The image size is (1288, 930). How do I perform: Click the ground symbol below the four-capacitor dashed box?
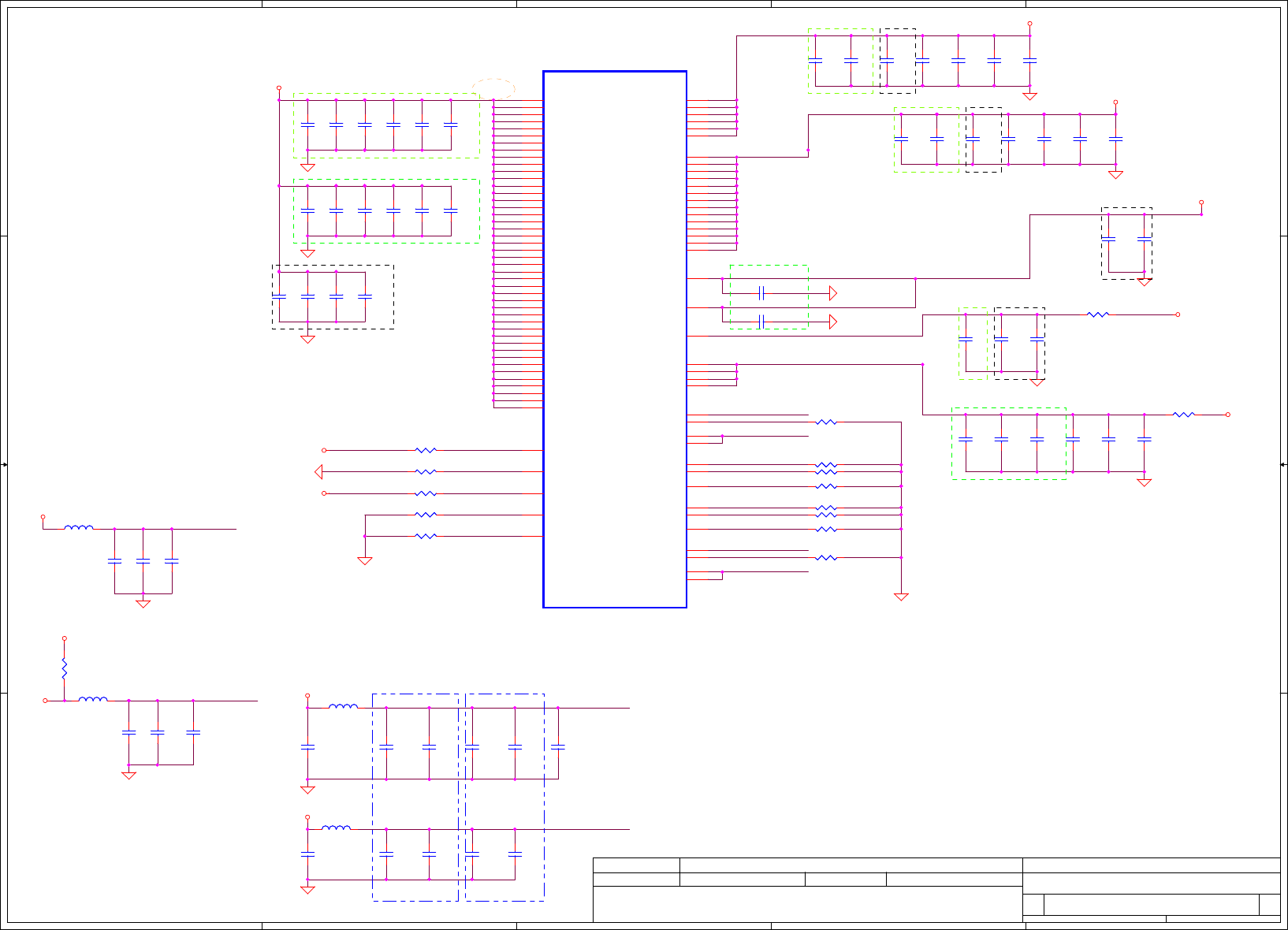click(307, 340)
